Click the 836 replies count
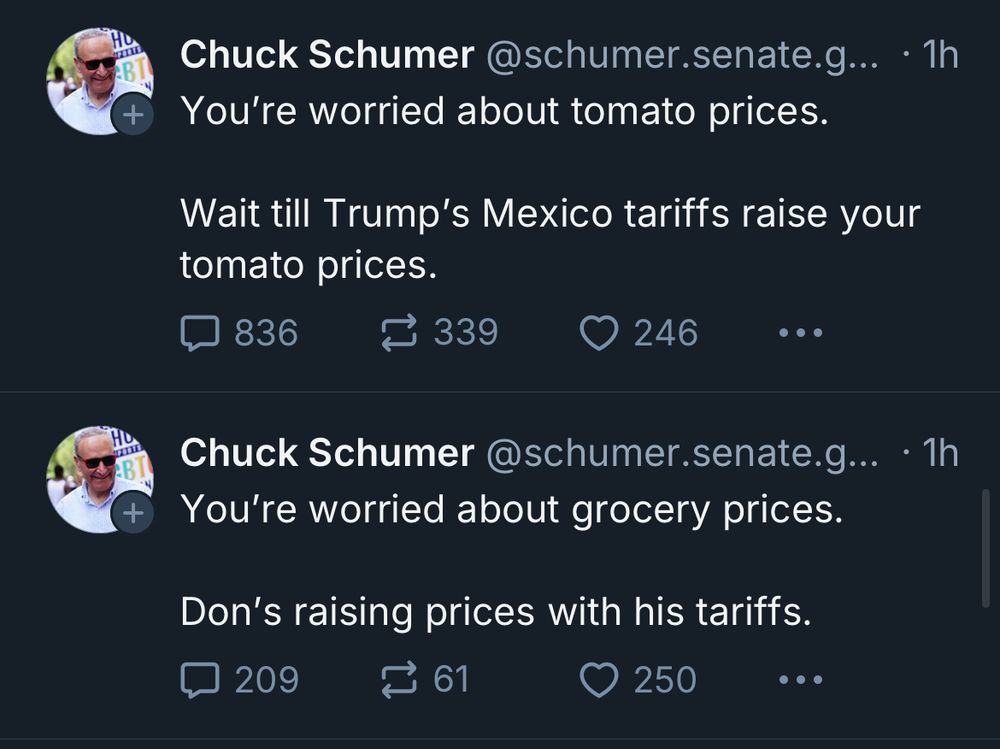The image size is (1000, 749). click(x=263, y=331)
